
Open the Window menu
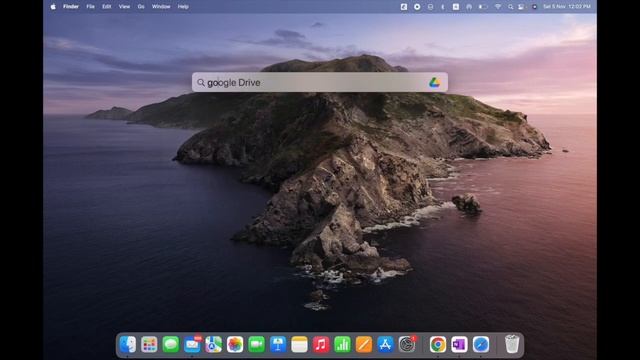[x=161, y=7]
